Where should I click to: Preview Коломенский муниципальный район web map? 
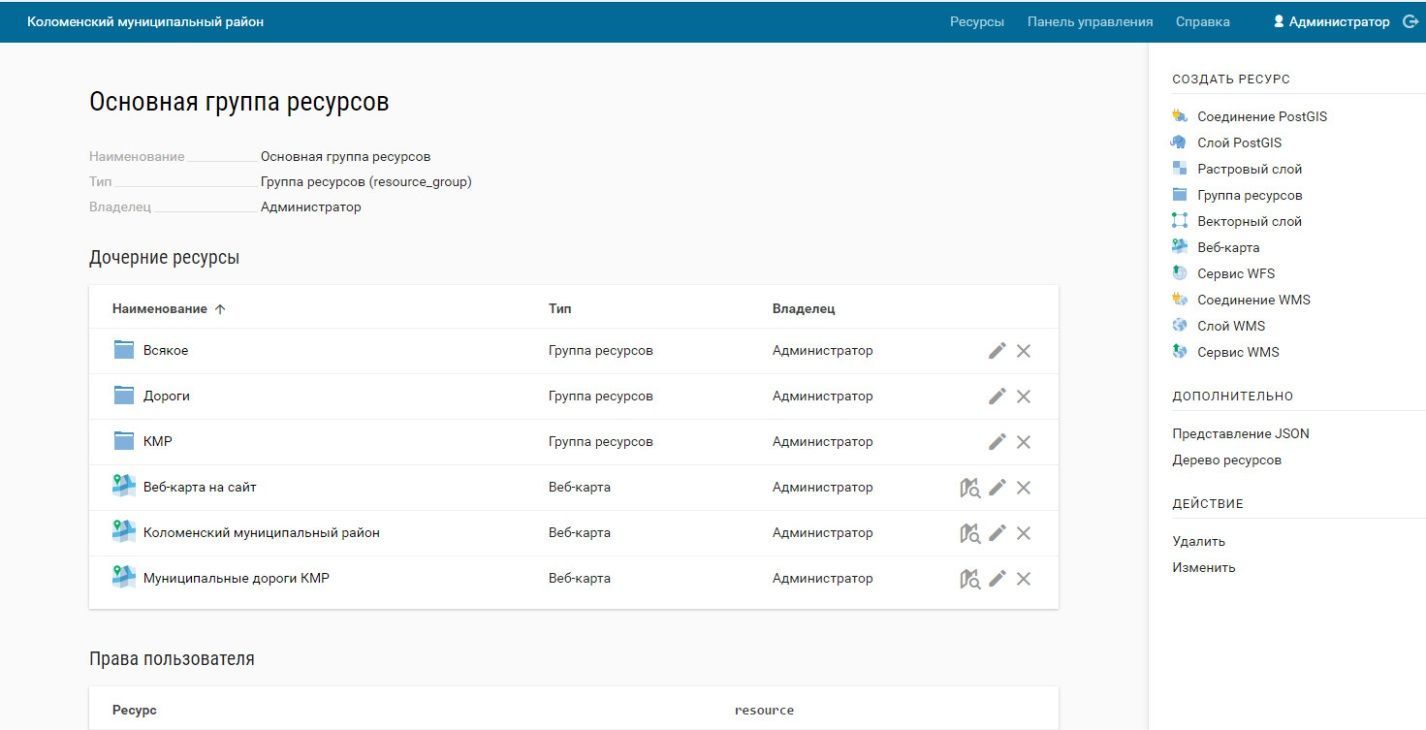[969, 533]
